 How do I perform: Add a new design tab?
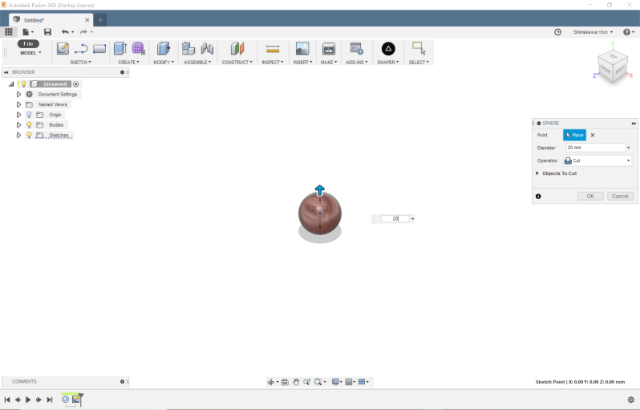(100, 20)
